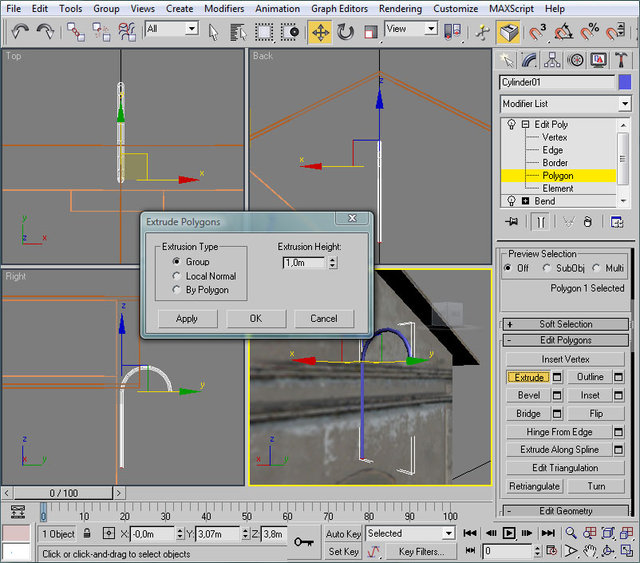Viewport: 640px width, 563px height.
Task: Click the Redo arrow icon
Action: pyautogui.click(x=45, y=31)
